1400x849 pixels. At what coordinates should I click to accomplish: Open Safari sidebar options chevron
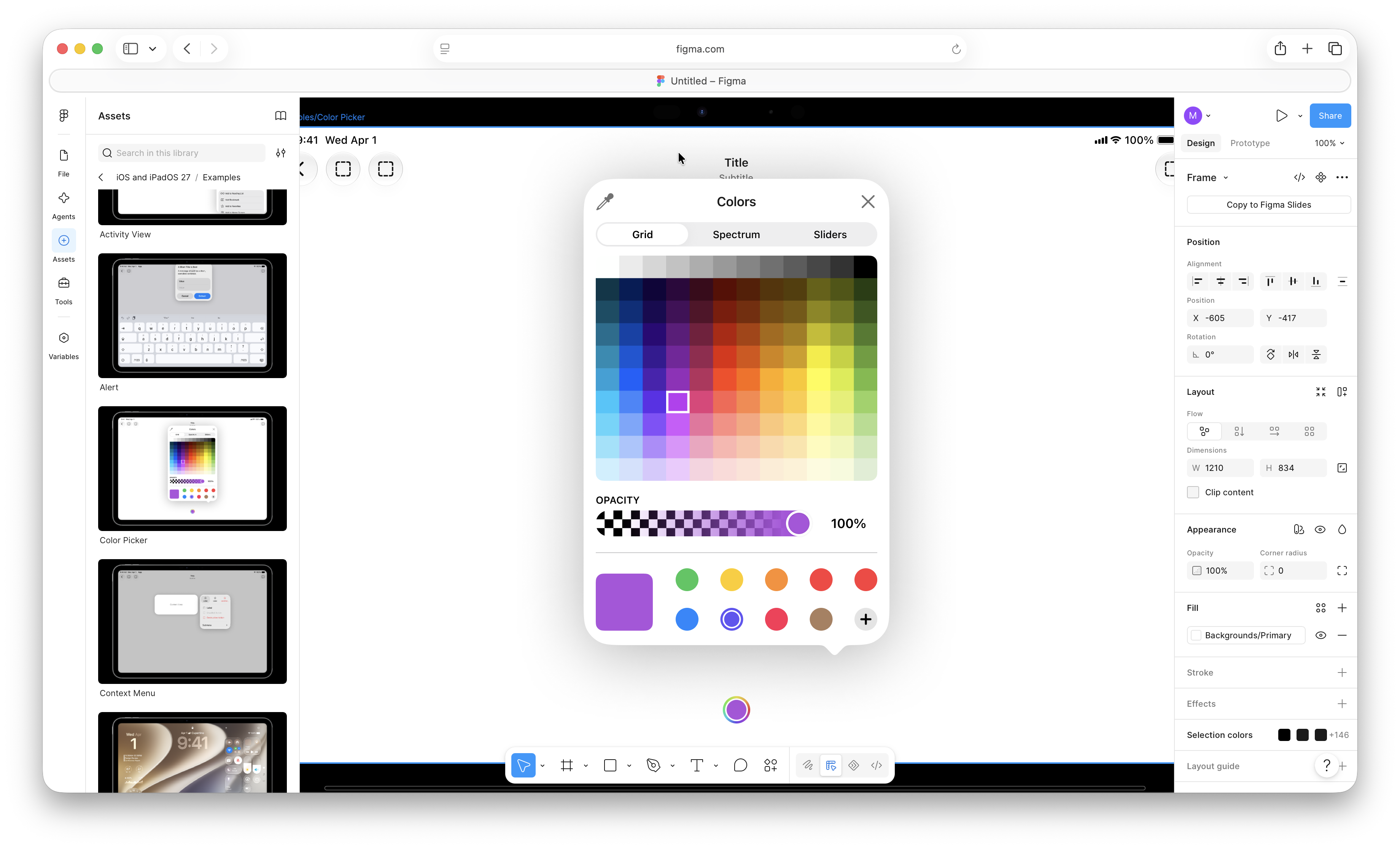[152, 49]
